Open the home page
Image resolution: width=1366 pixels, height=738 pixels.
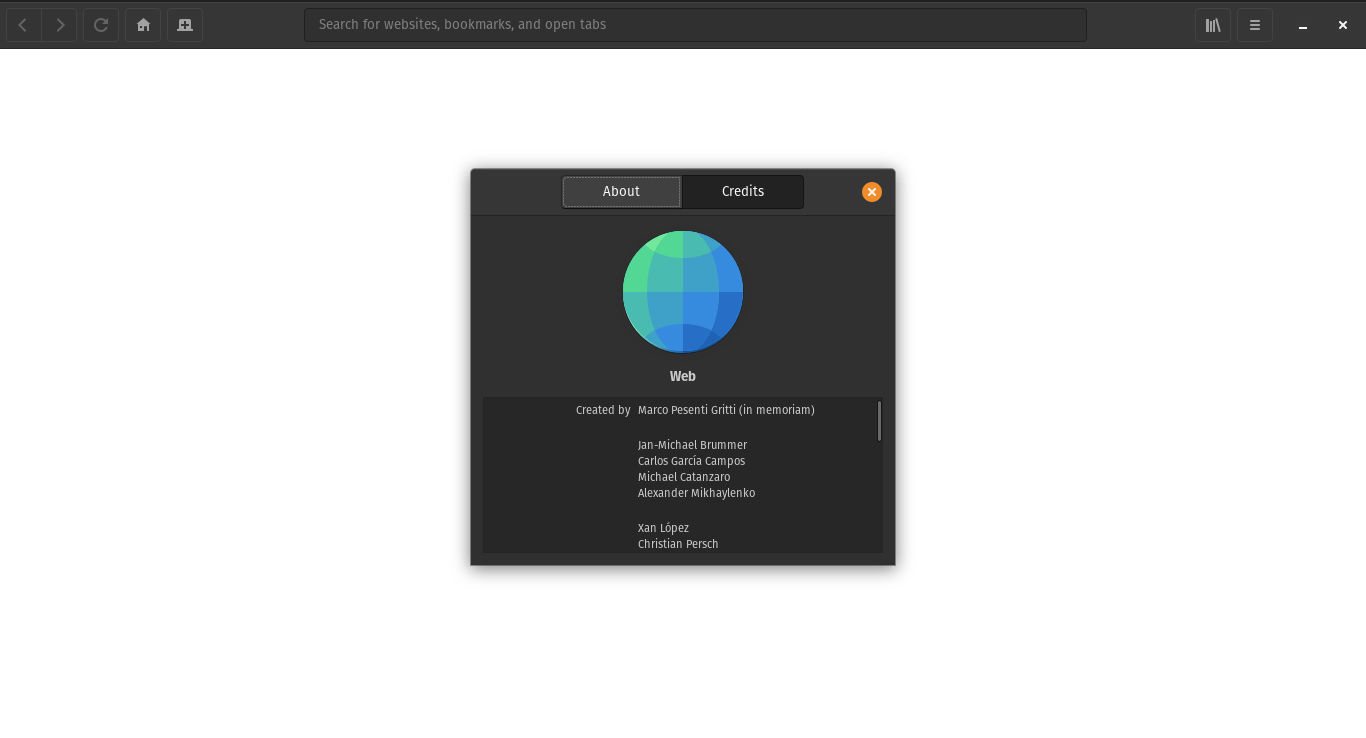point(143,25)
